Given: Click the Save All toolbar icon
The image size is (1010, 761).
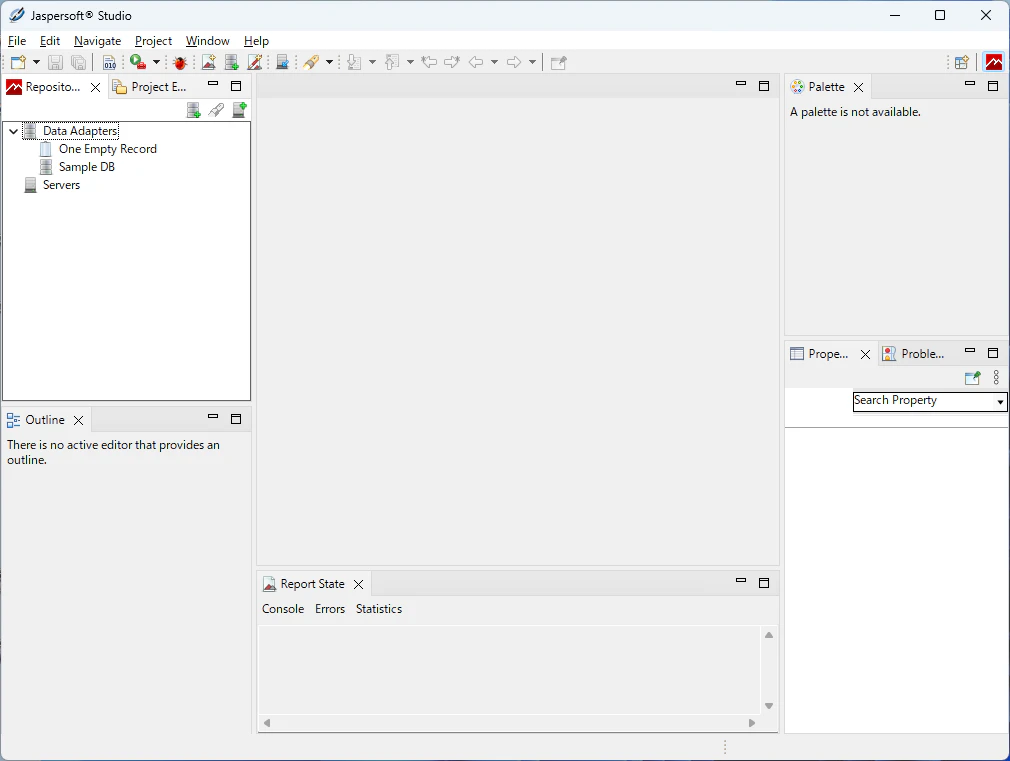Looking at the screenshot, I should tap(79, 63).
